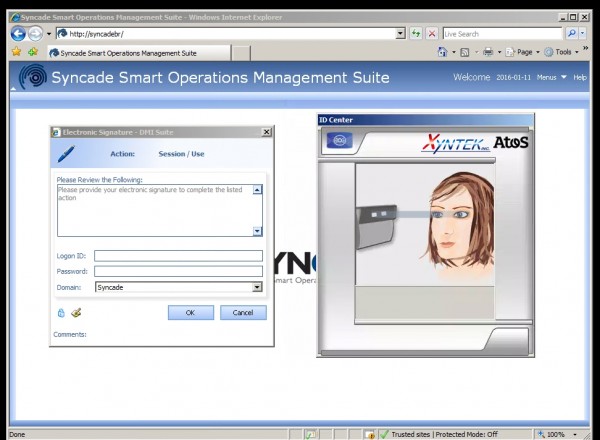Image resolution: width=600 pixels, height=440 pixels.
Task: Click into the Password field
Action: tap(178, 271)
